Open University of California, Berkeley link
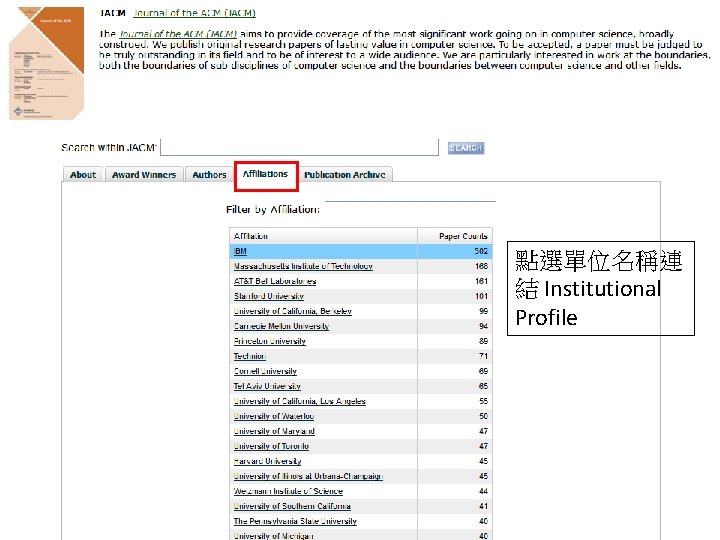Image resolution: width=720 pixels, height=540 pixels. click(x=292, y=311)
